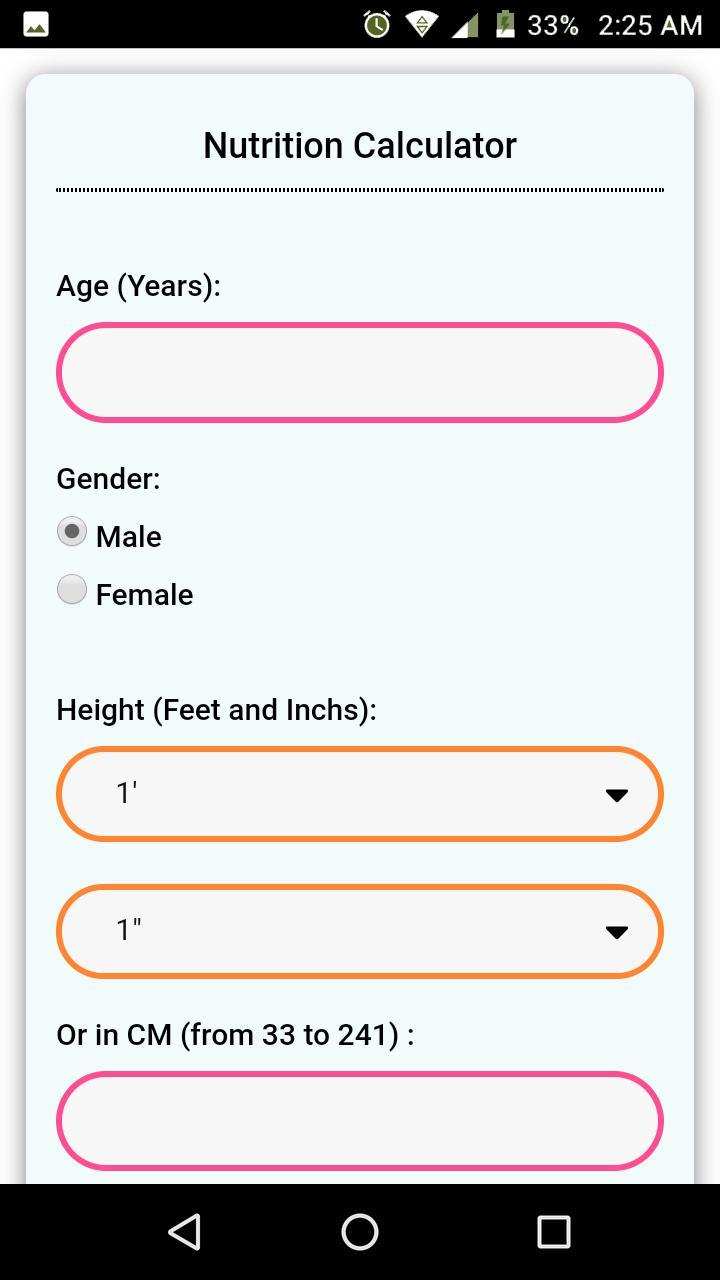Open the recent apps button
This screenshot has height=1280, width=720.
tap(553, 1232)
